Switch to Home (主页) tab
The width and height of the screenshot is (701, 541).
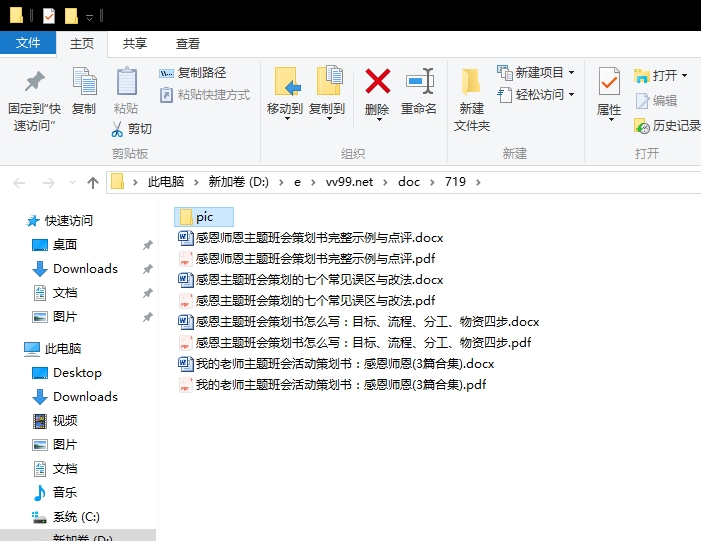click(82, 43)
